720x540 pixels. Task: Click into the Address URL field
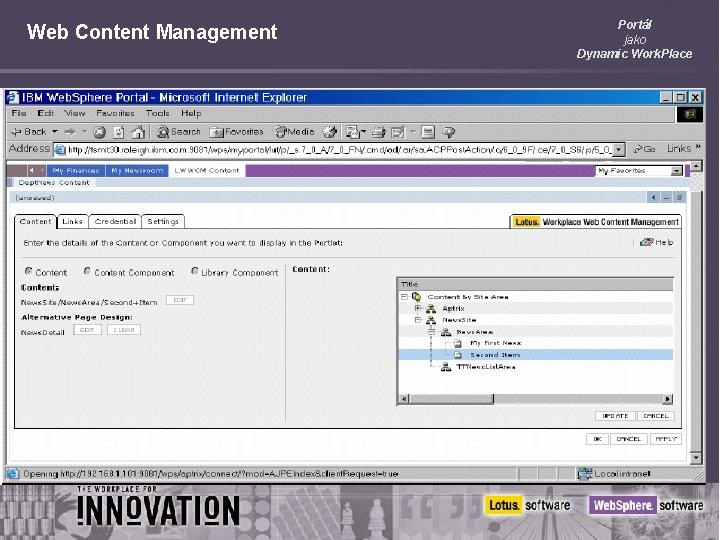[339, 150]
